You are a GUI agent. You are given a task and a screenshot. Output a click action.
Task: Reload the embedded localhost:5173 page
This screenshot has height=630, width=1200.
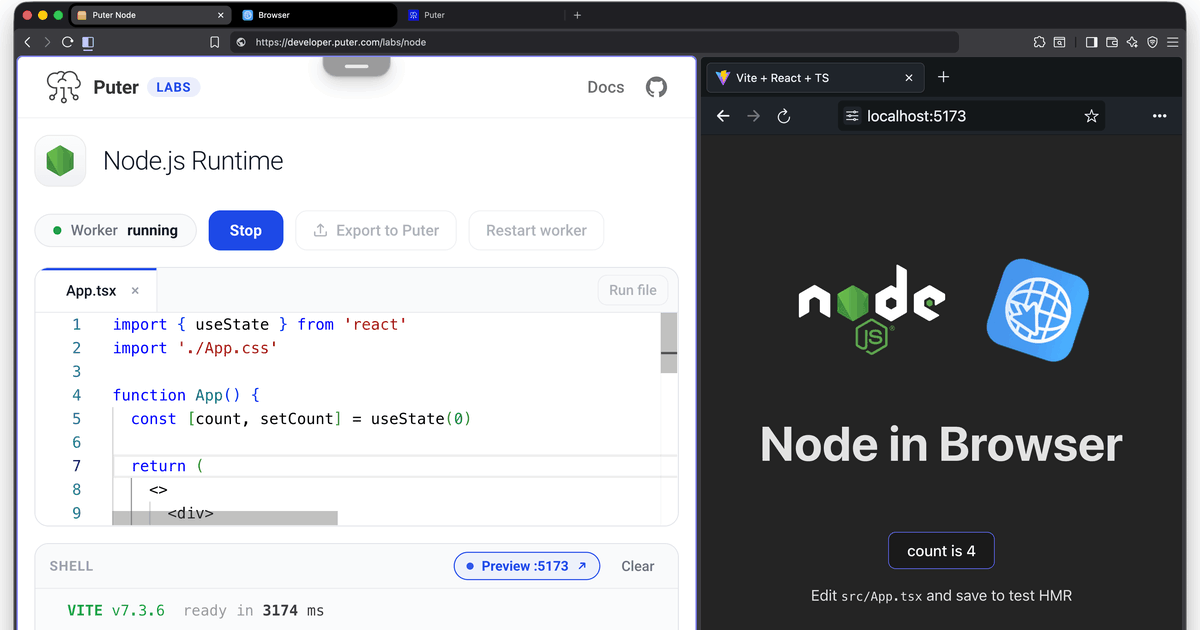(784, 116)
